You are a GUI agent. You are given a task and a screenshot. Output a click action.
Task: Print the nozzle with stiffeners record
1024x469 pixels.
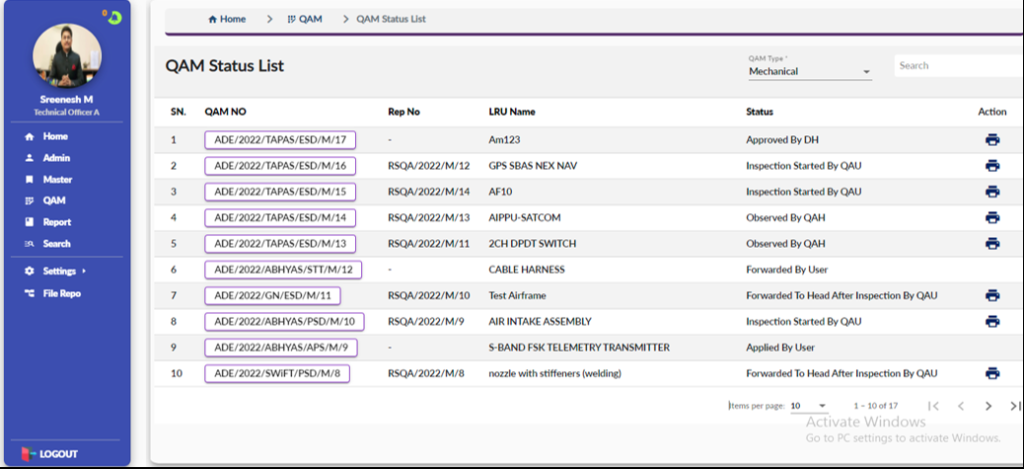click(992, 373)
